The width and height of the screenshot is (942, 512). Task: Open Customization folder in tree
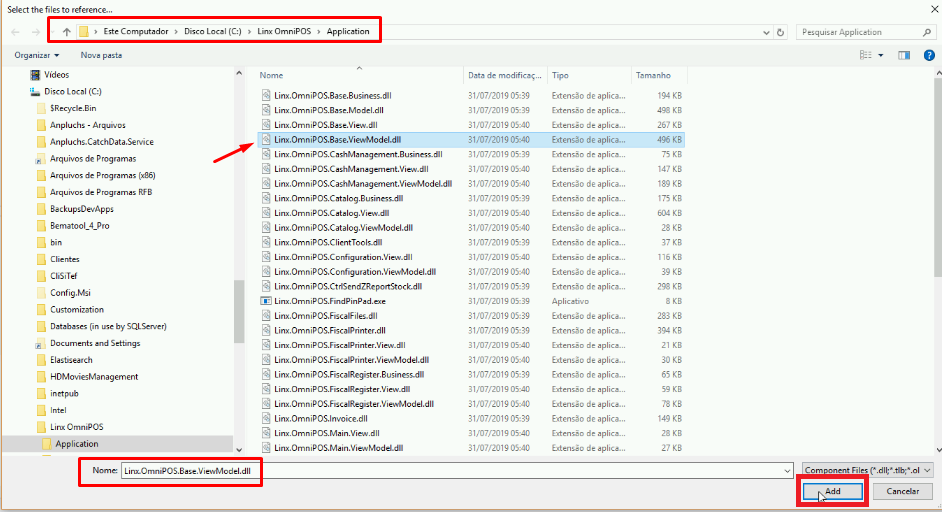click(77, 310)
